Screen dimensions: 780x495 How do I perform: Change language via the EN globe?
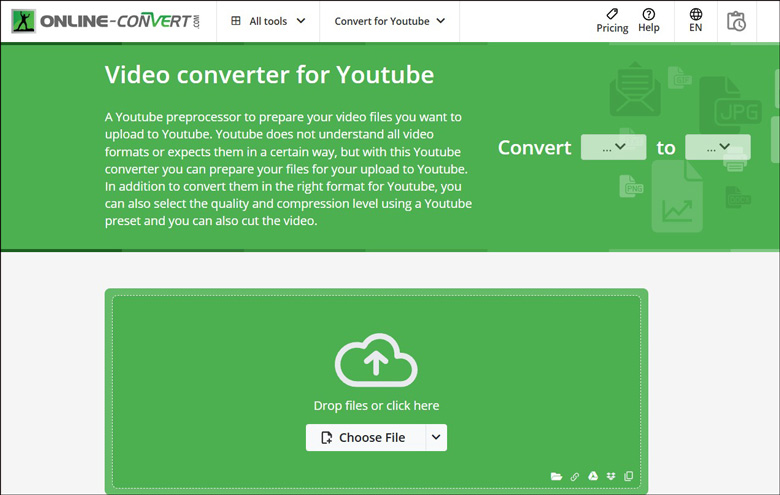click(695, 21)
